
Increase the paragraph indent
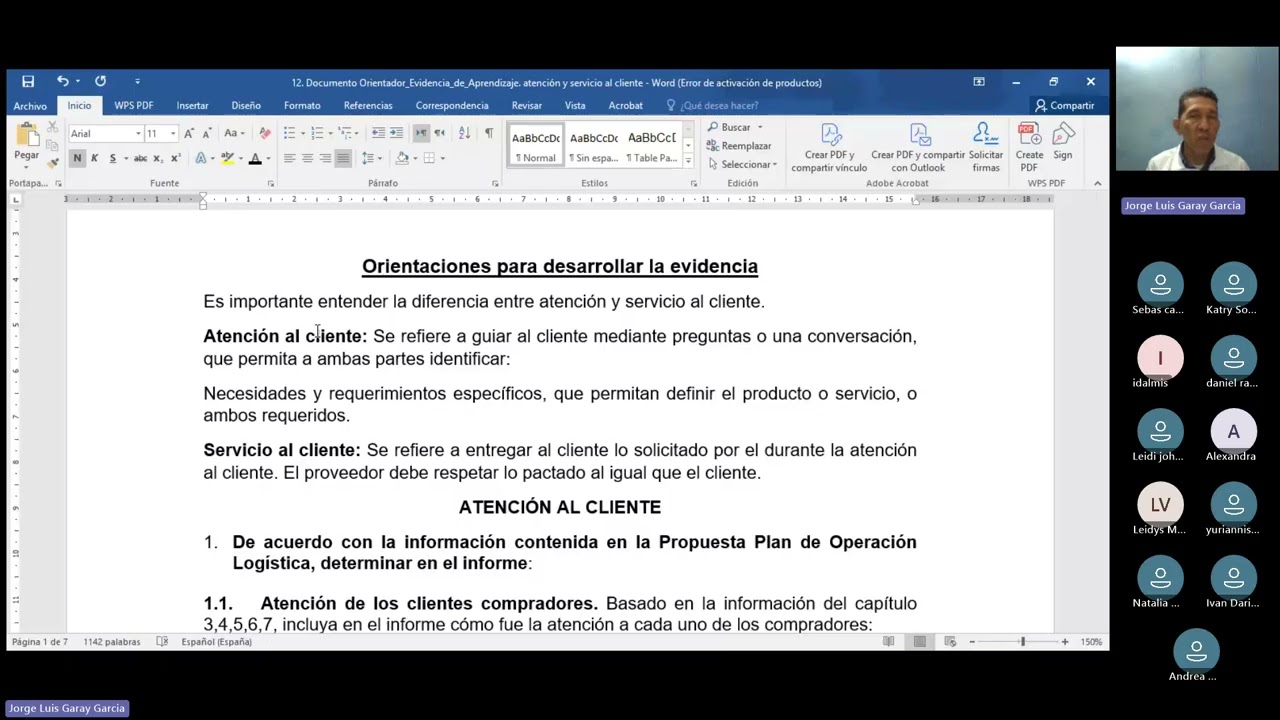point(397,133)
